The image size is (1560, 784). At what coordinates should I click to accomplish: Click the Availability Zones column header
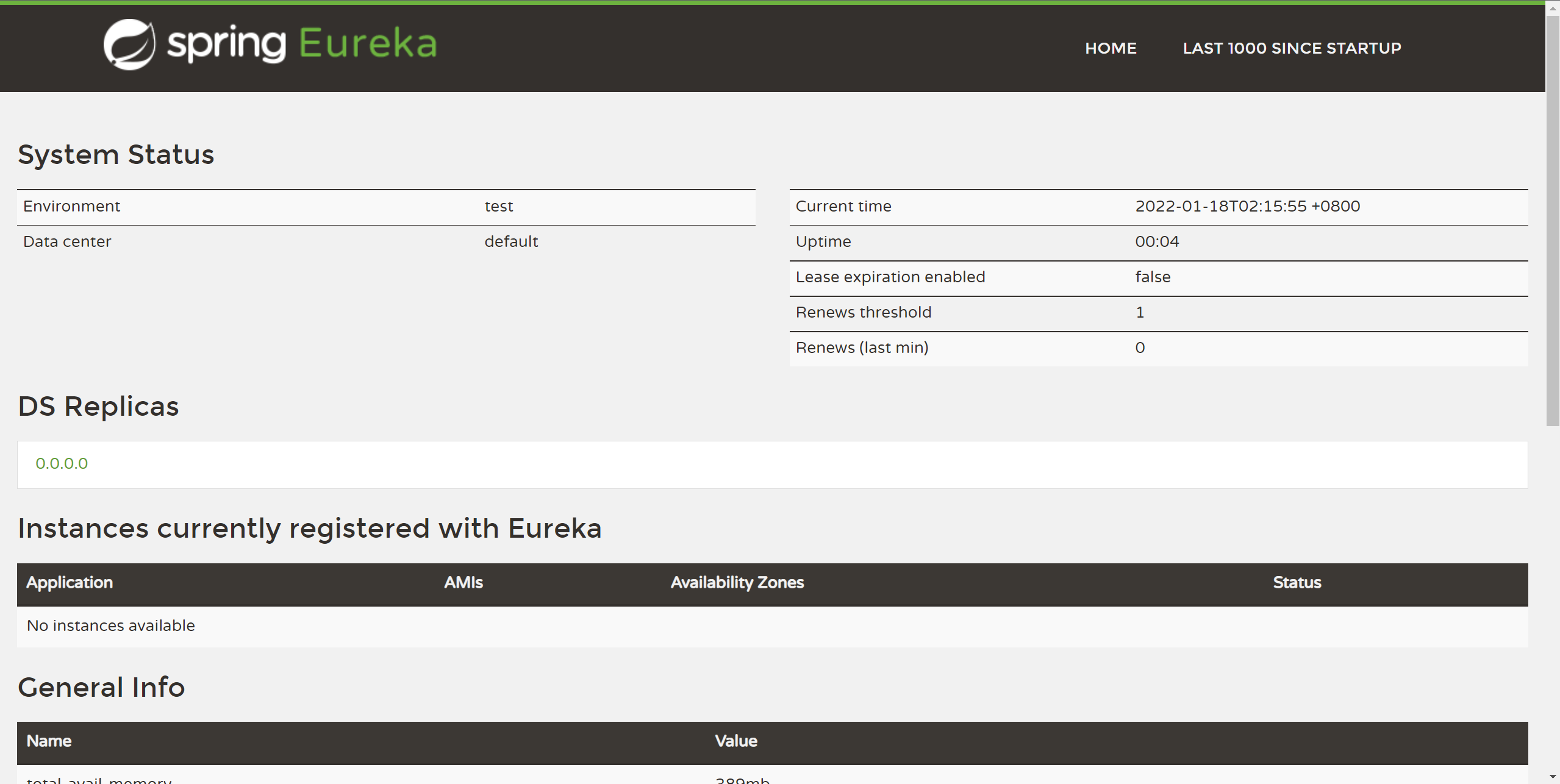[x=737, y=583]
